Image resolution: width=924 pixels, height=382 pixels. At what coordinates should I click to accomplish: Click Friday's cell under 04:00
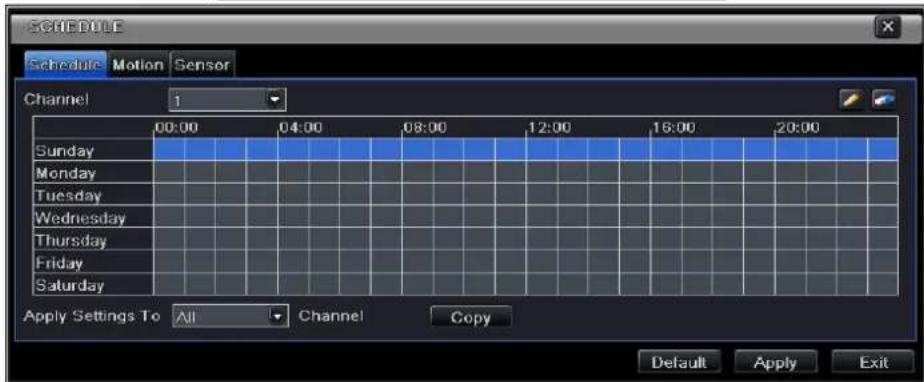(293, 262)
